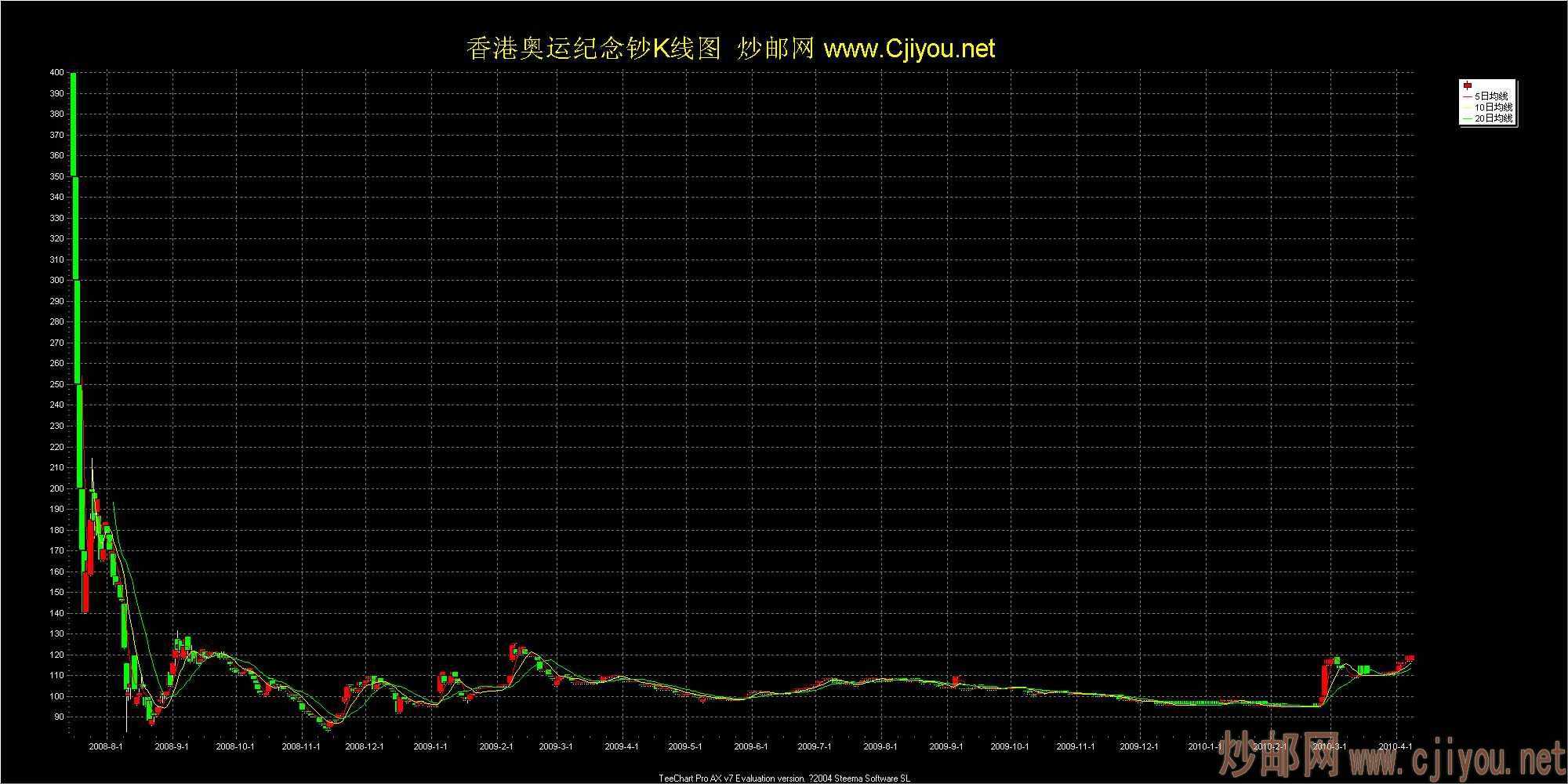
Task: Open the www.Cjiyou.net link in title
Action: pyautogui.click(x=909, y=49)
